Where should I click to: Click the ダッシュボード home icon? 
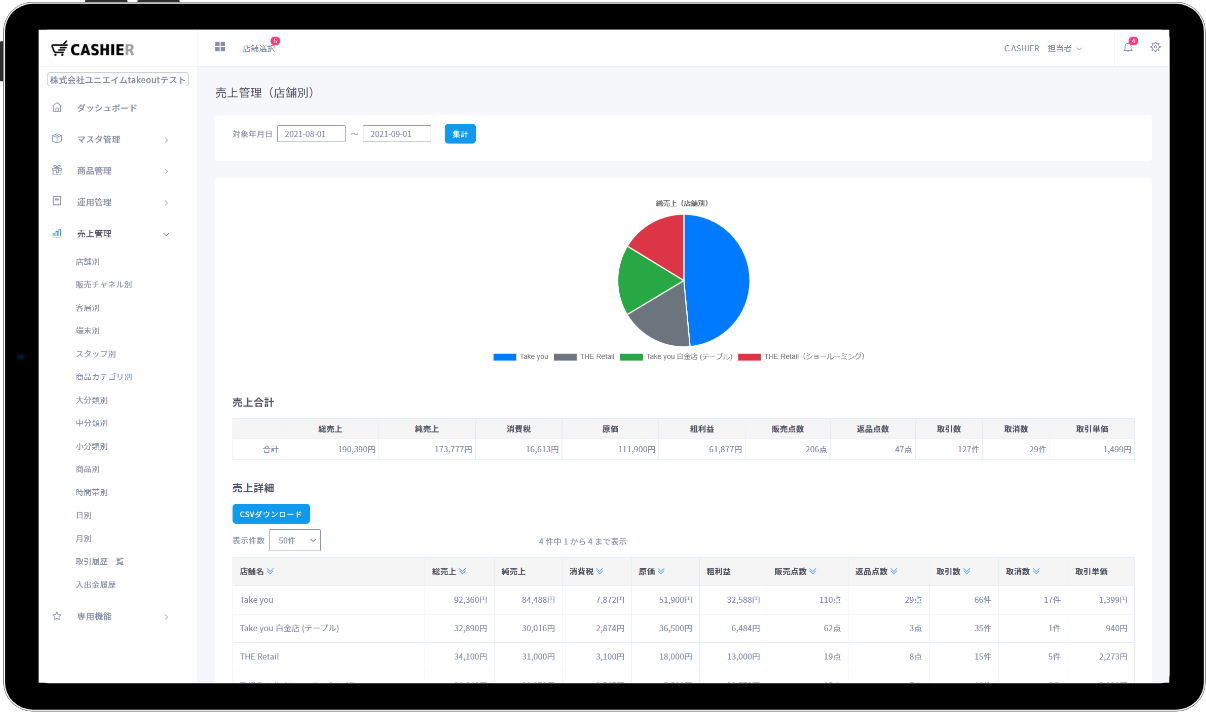tap(57, 107)
